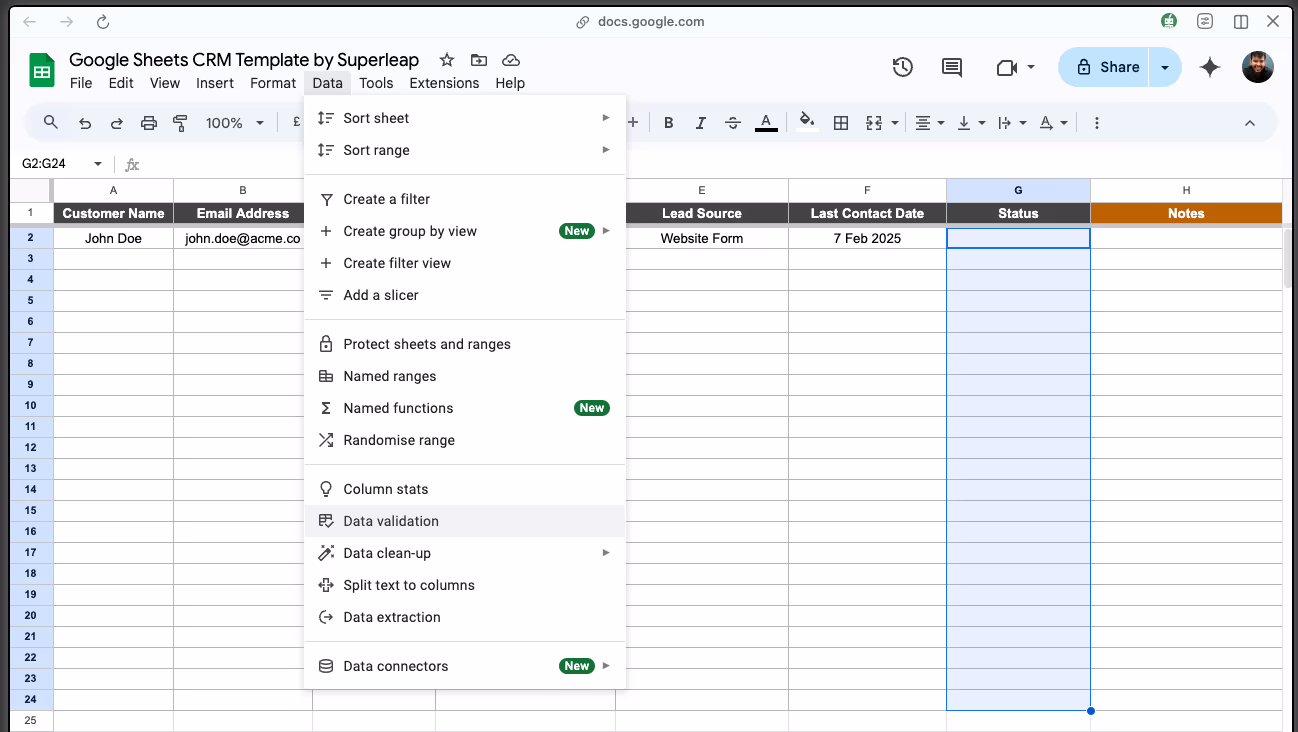Viewport: 1298px width, 732px height.
Task: Open text wrapping dropdown
Action: [1012, 123]
